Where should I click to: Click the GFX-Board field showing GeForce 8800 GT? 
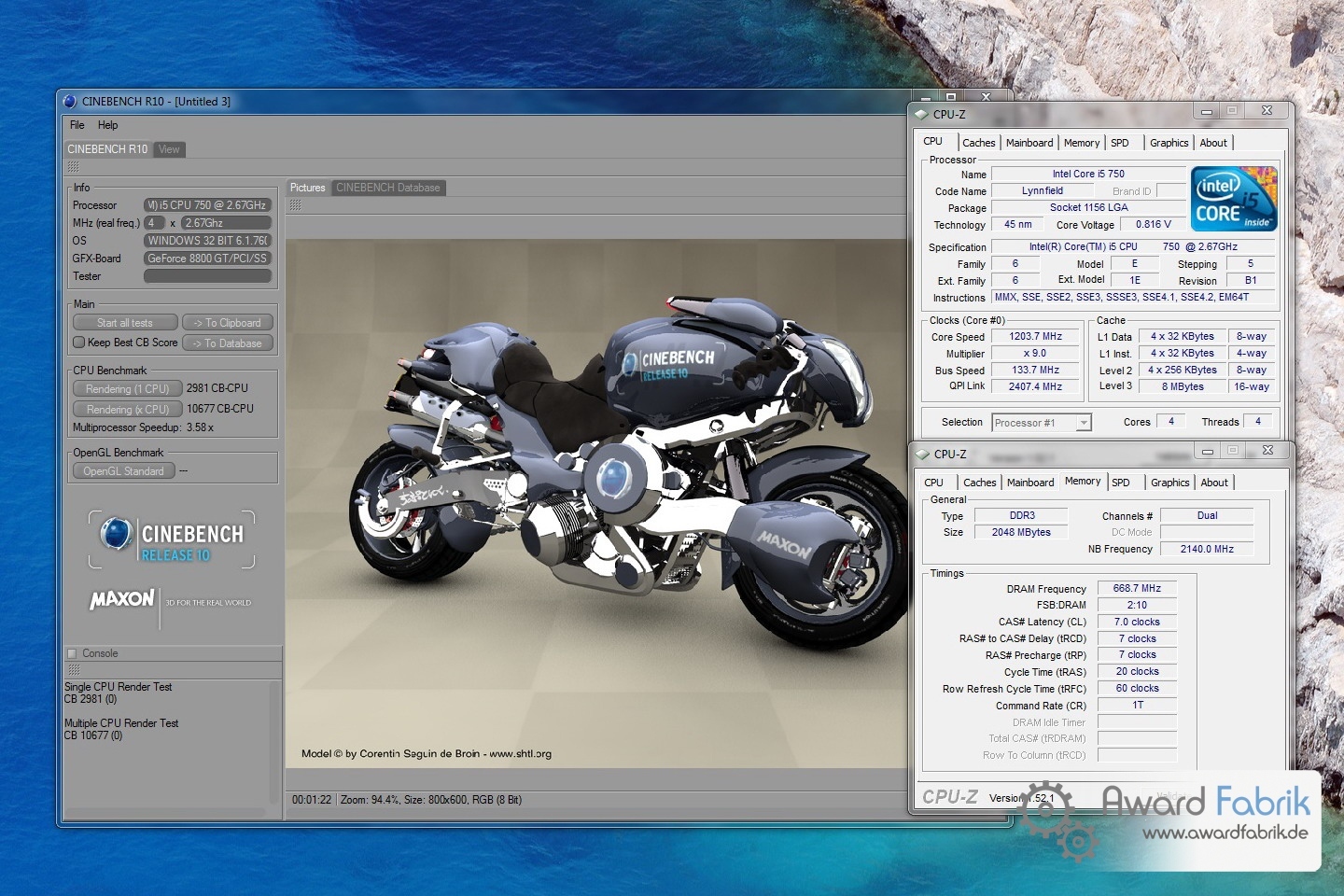tap(207, 259)
